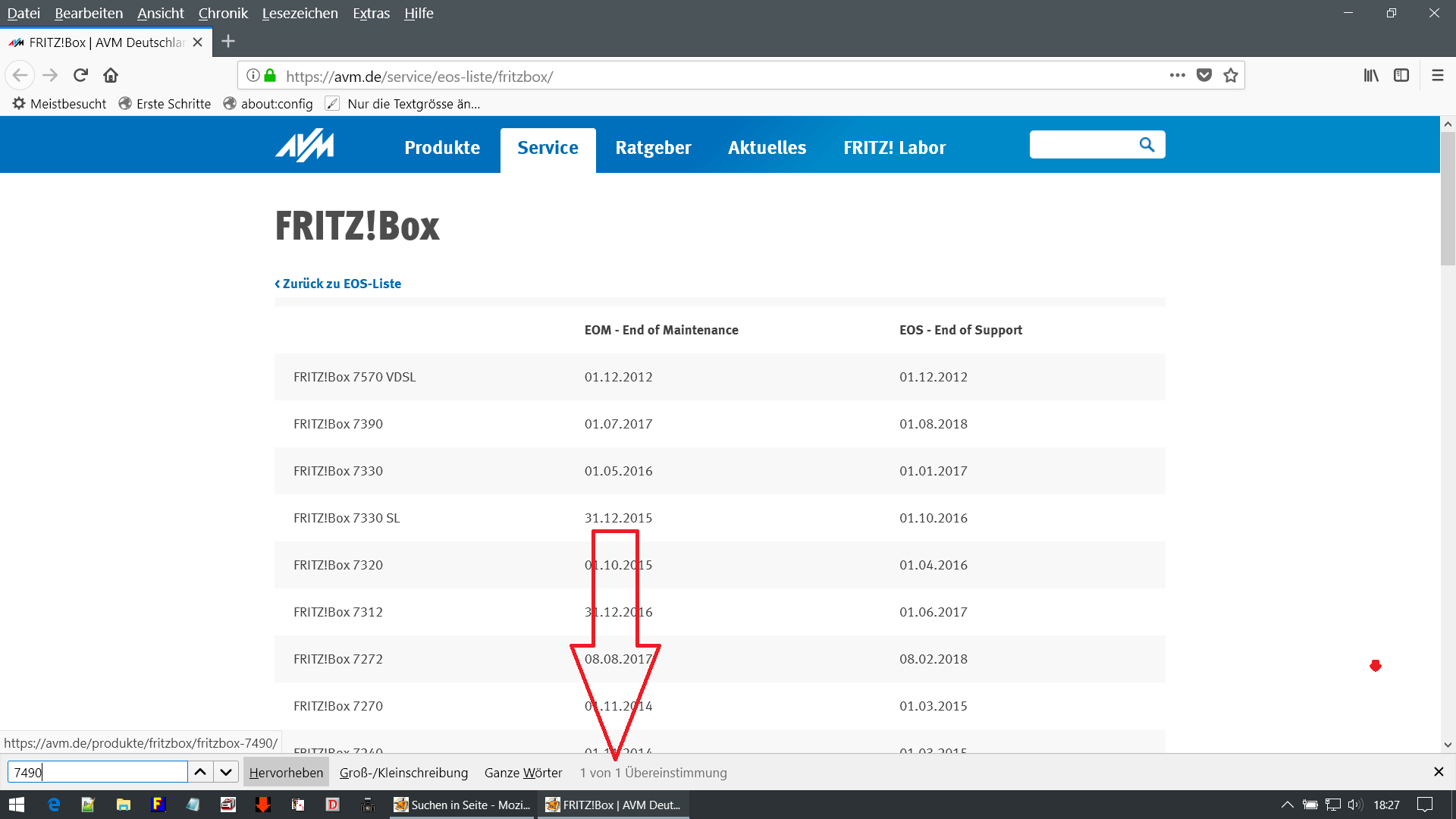Click the reload page icon
The image size is (1456, 819).
click(x=80, y=75)
